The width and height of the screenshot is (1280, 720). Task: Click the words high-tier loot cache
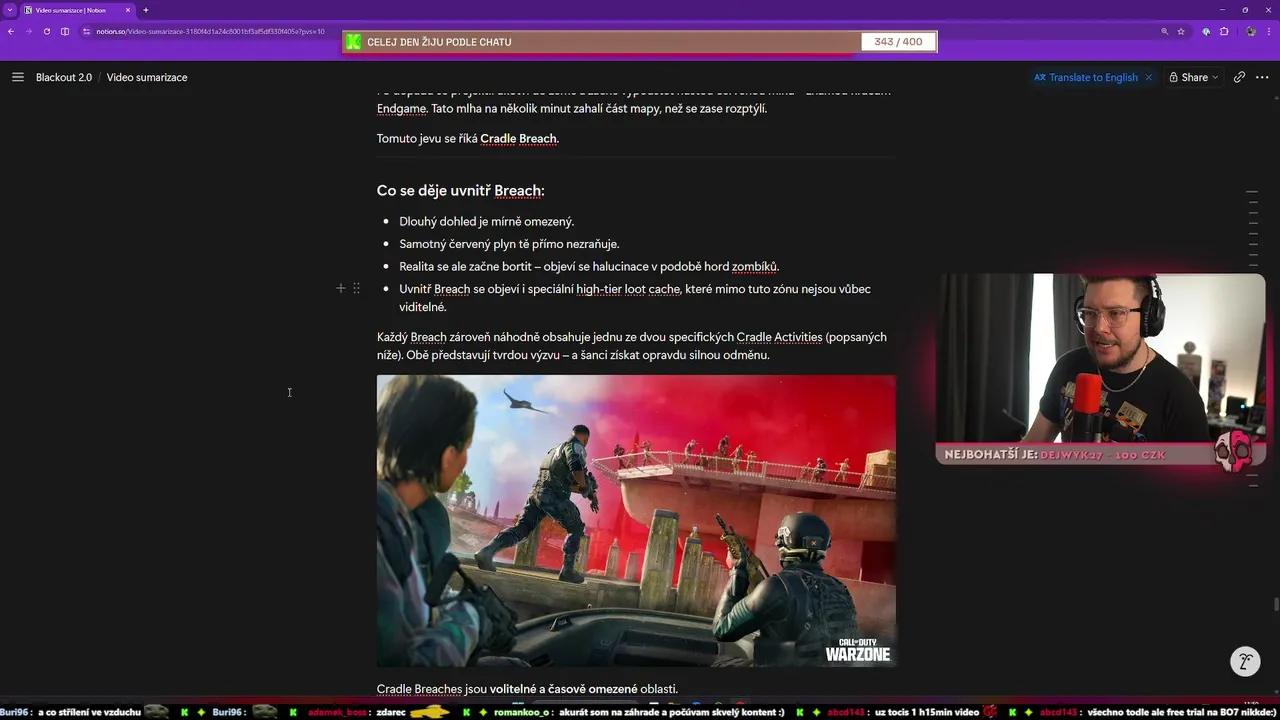pyautogui.click(x=628, y=289)
